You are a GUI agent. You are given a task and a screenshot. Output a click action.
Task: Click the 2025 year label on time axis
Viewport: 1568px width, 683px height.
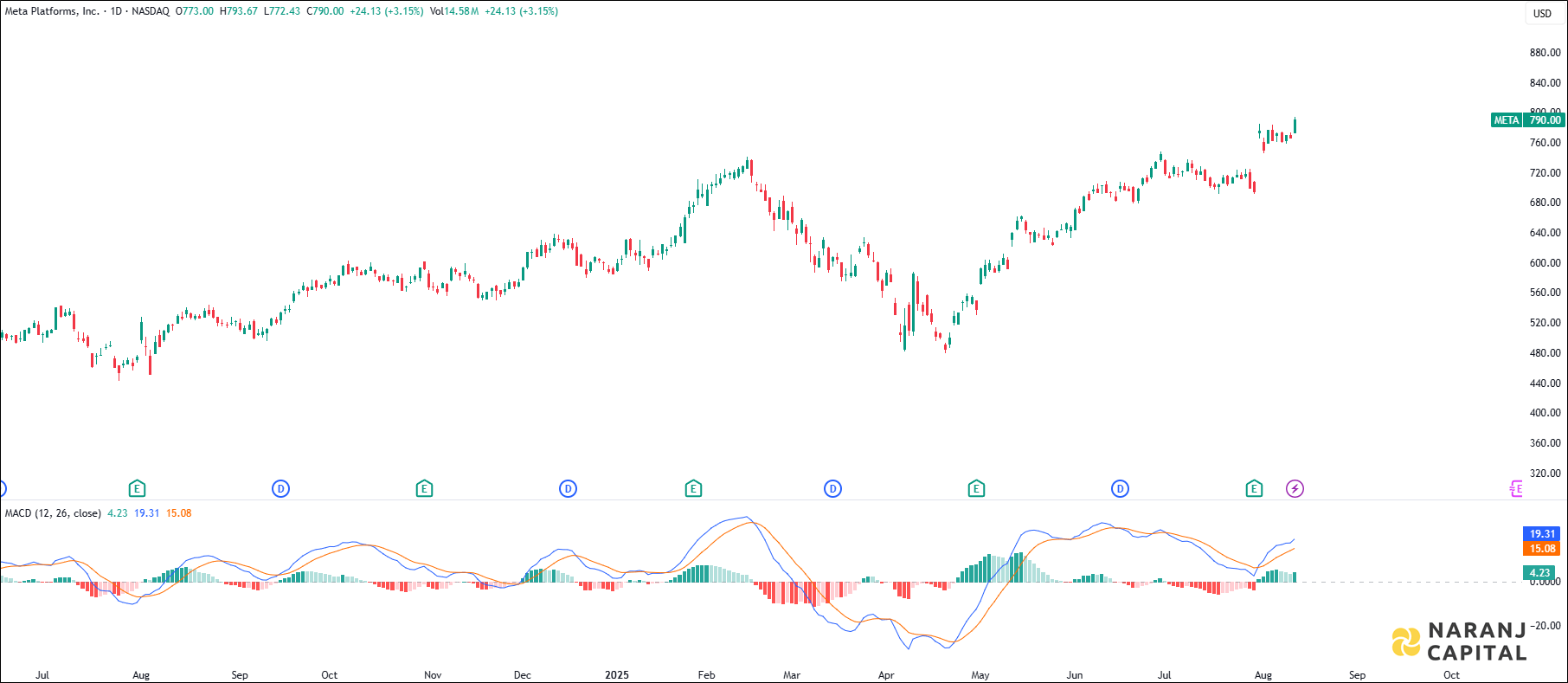[x=617, y=675]
